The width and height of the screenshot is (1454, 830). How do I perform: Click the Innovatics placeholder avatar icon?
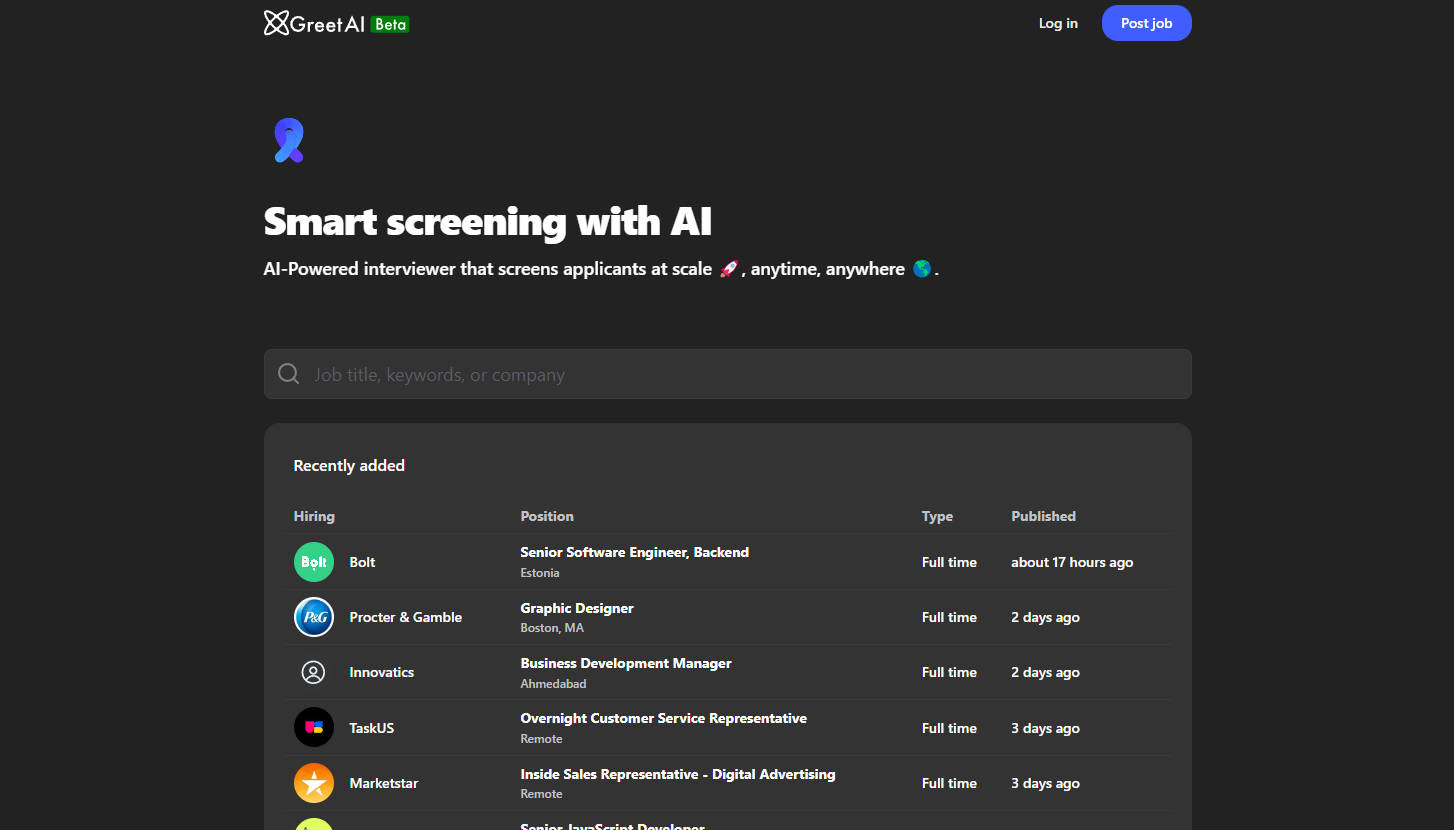[314, 673]
